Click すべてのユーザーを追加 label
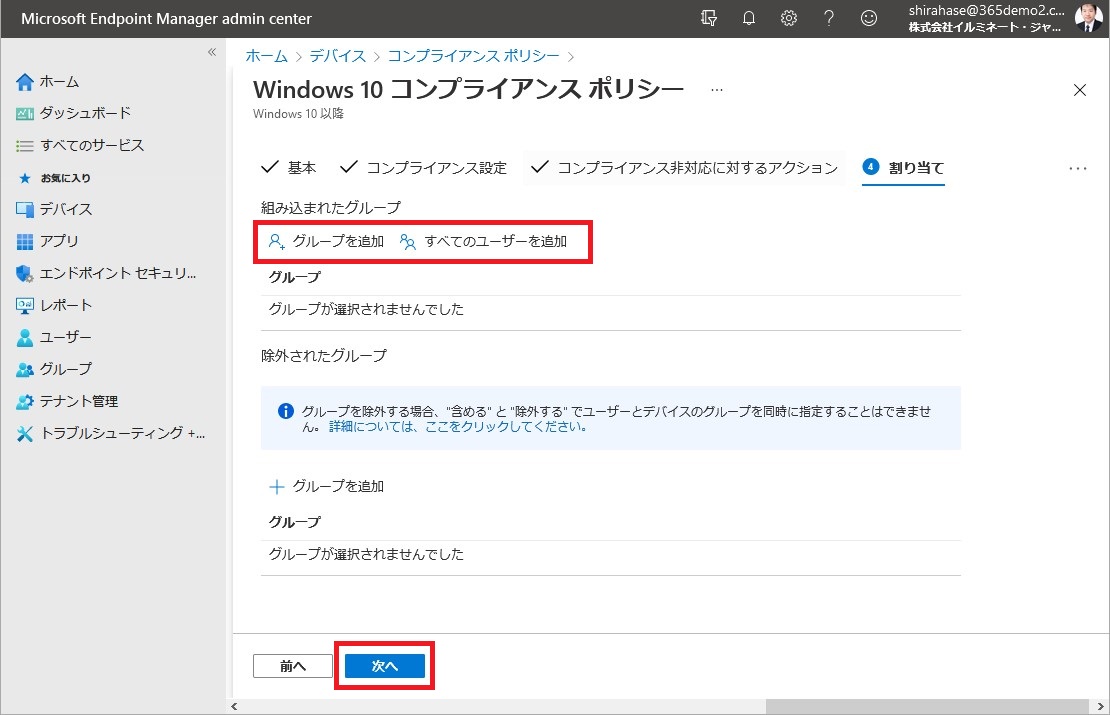 [x=496, y=241]
